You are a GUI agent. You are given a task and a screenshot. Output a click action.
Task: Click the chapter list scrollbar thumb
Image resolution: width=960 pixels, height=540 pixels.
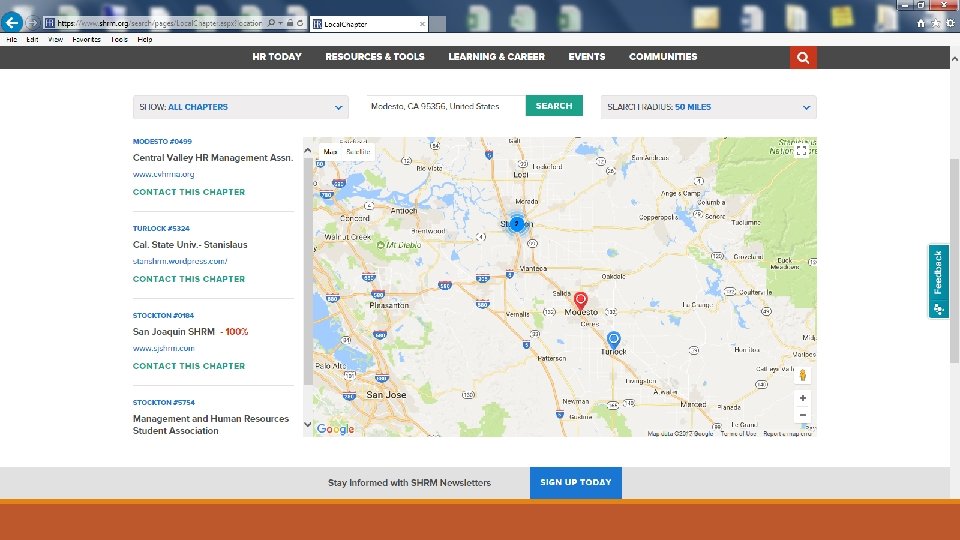(308, 271)
